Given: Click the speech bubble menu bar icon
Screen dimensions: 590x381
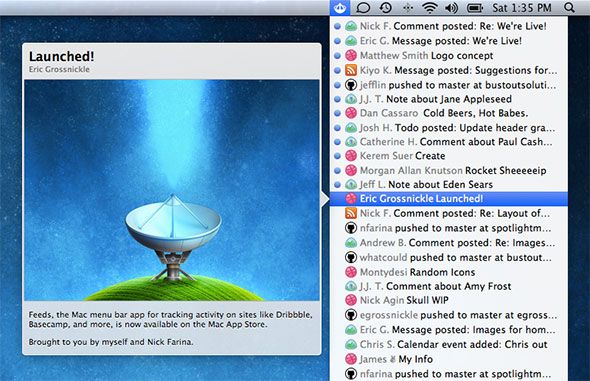Looking at the screenshot, I should [363, 8].
